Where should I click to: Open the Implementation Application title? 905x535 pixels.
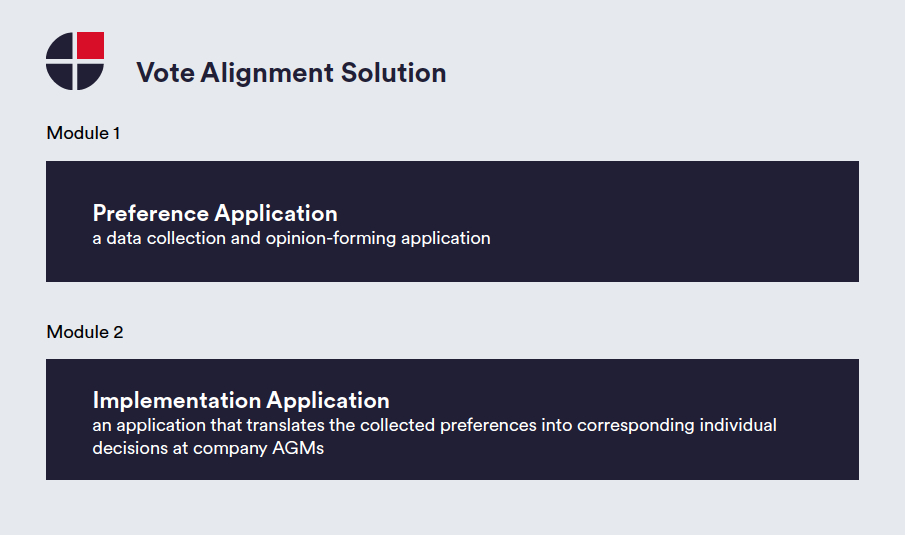point(241,401)
